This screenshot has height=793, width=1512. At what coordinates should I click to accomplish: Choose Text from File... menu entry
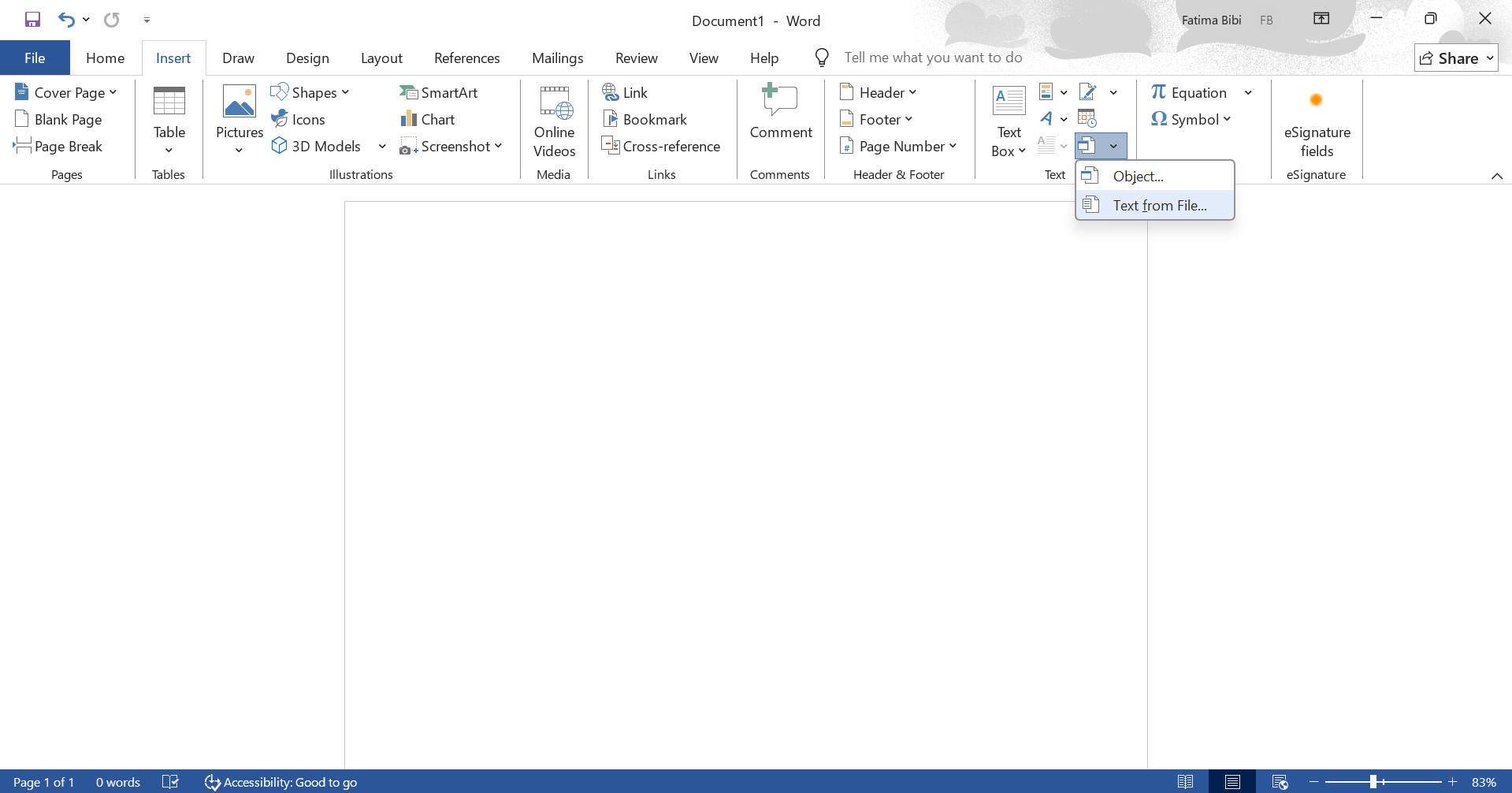[1155, 205]
